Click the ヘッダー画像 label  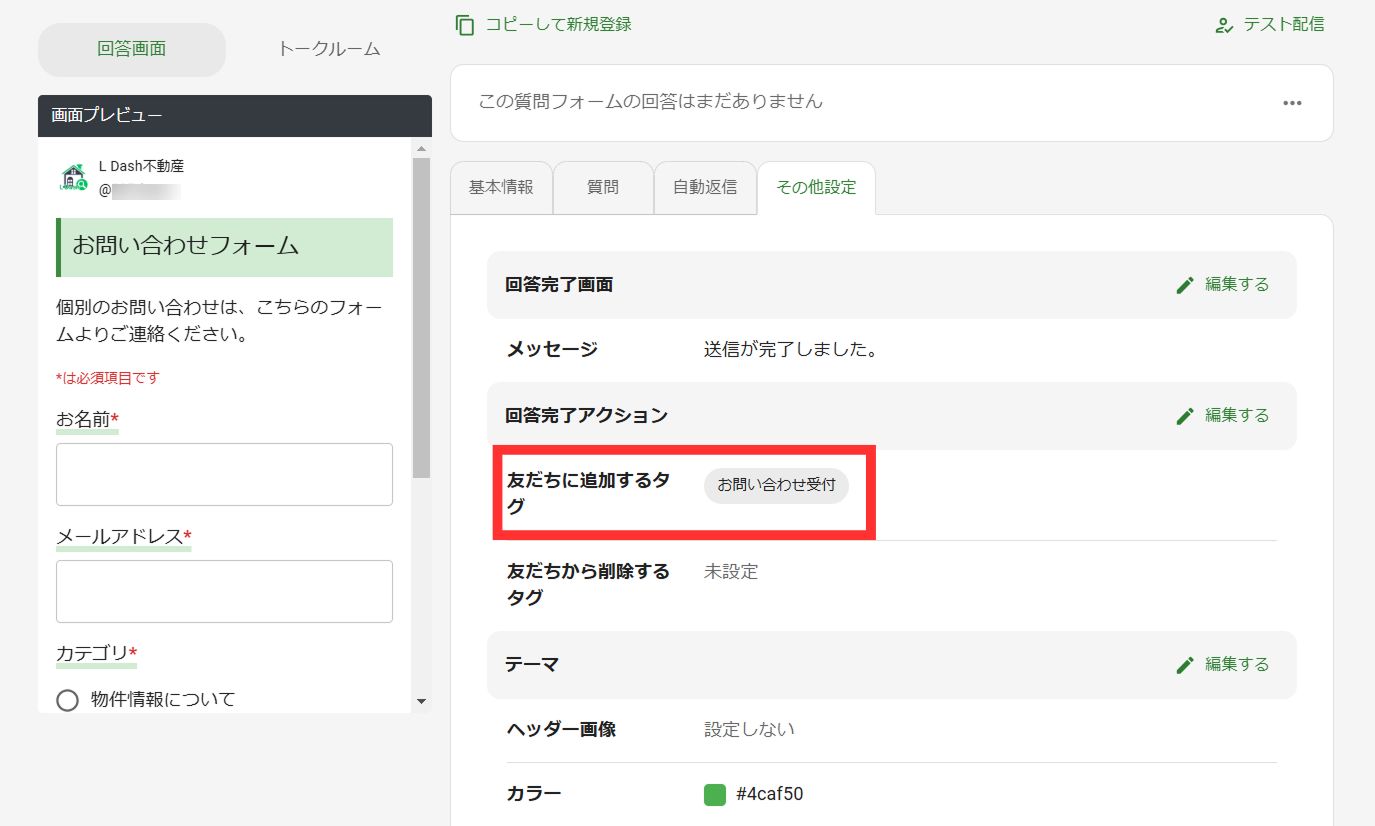point(561,730)
